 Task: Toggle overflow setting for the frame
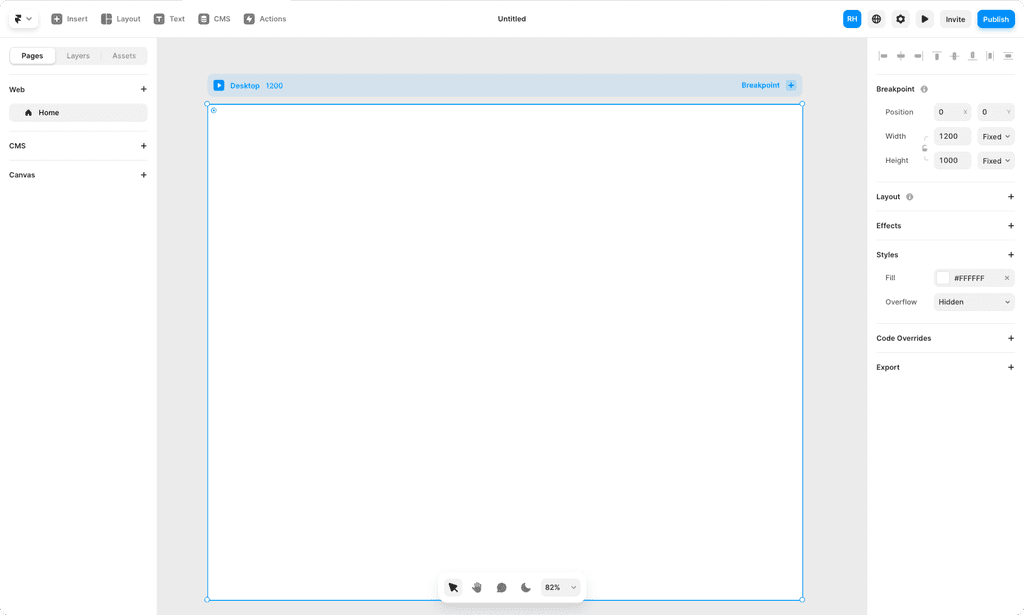973,301
